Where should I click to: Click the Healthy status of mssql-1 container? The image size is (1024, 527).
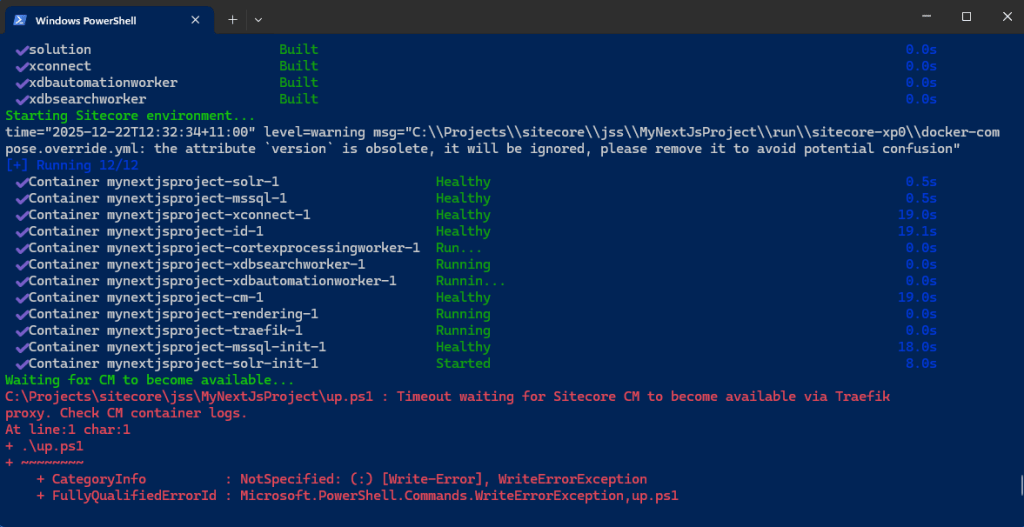[462, 198]
